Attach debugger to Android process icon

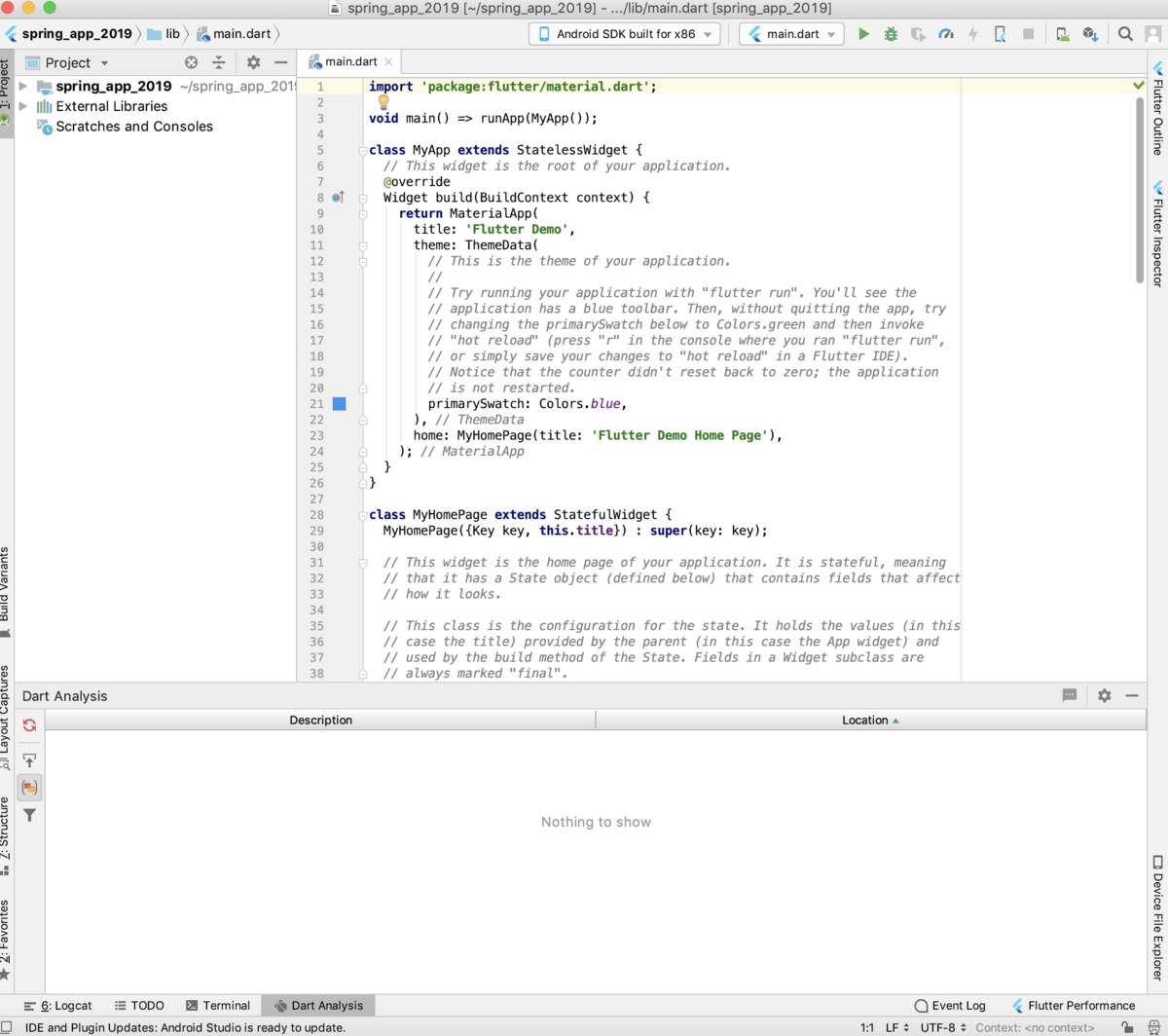click(x=1000, y=34)
